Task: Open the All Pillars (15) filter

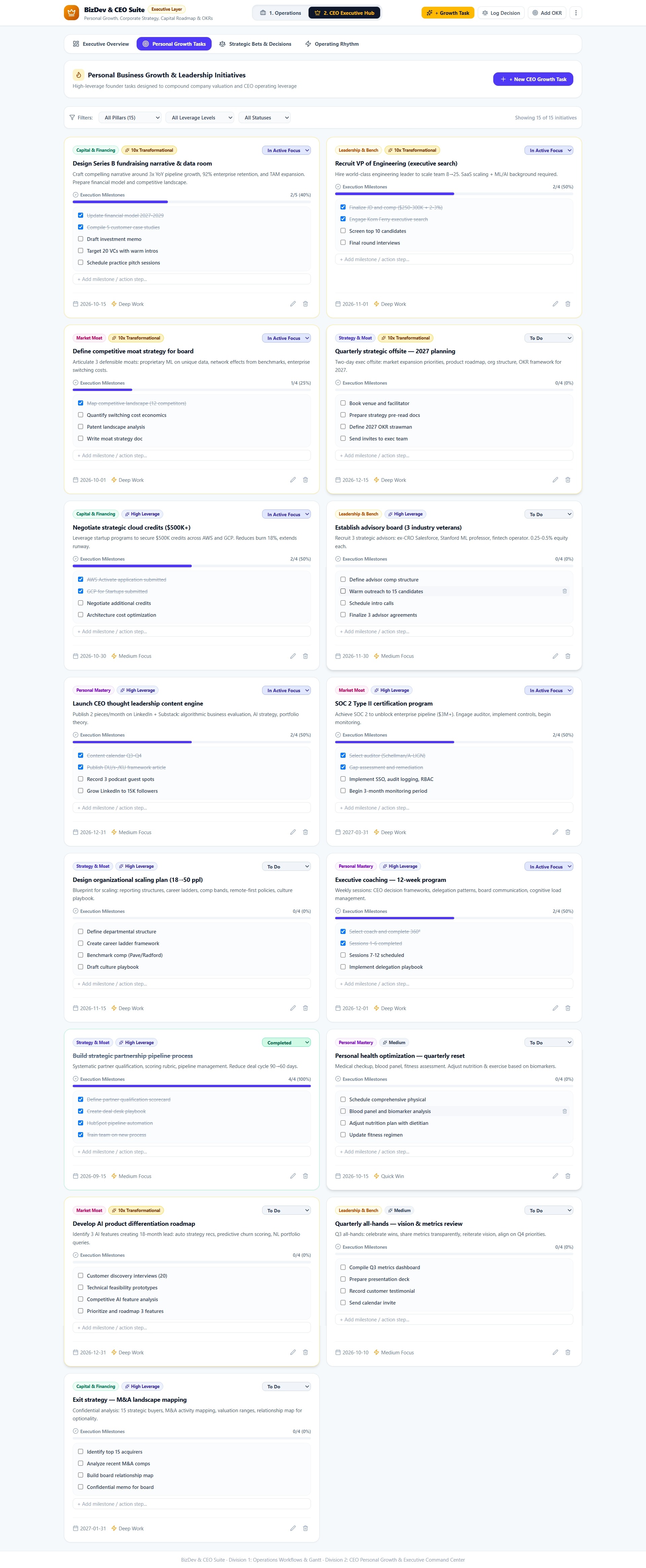Action: pos(130,117)
